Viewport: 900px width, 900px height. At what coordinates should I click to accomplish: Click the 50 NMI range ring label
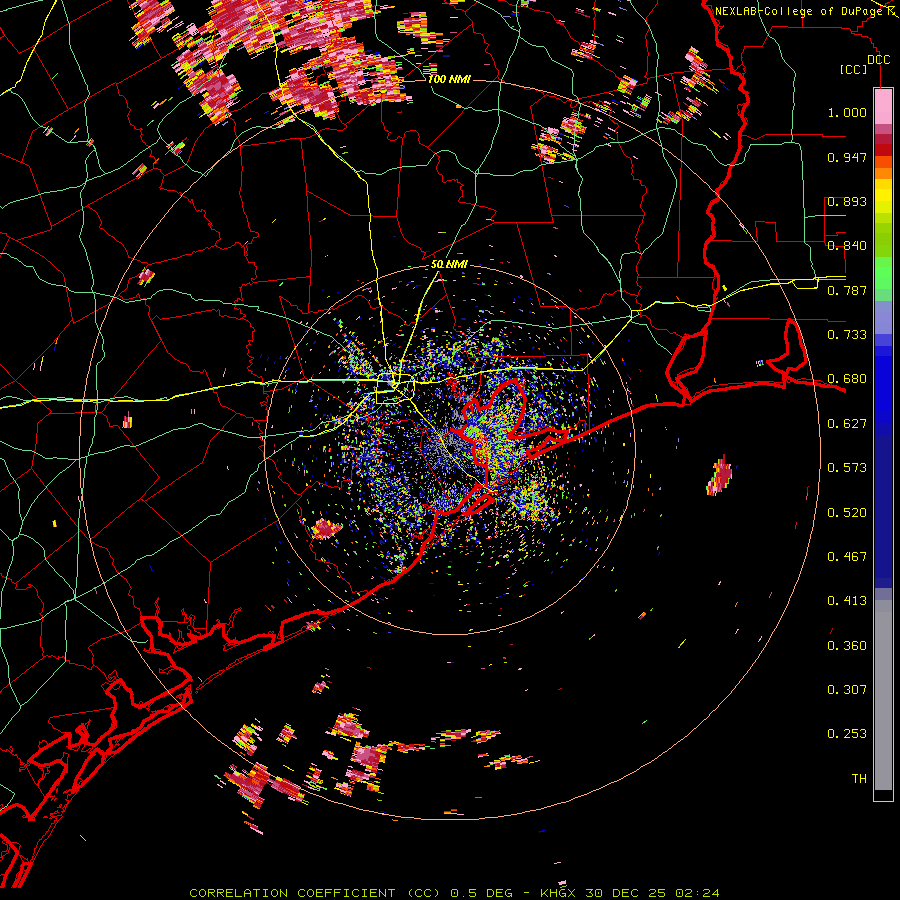(449, 264)
